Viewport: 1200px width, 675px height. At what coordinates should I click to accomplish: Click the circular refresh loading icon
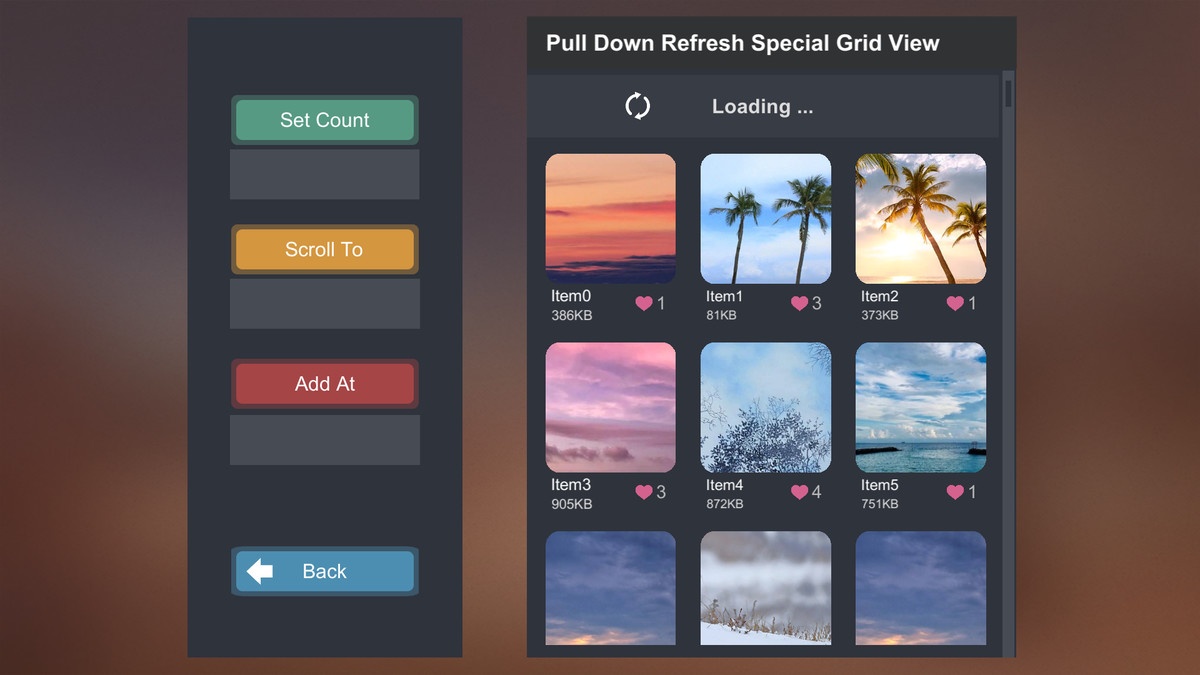tap(640, 106)
